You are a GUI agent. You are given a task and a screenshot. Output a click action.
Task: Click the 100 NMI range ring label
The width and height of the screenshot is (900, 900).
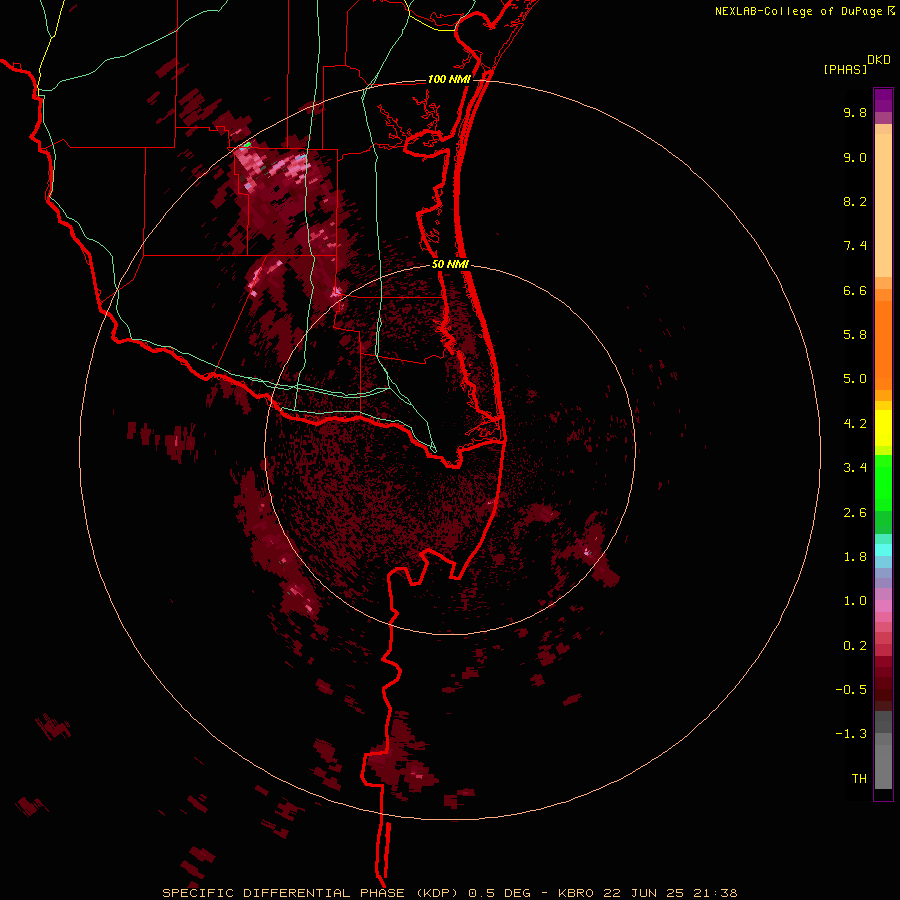tap(449, 79)
